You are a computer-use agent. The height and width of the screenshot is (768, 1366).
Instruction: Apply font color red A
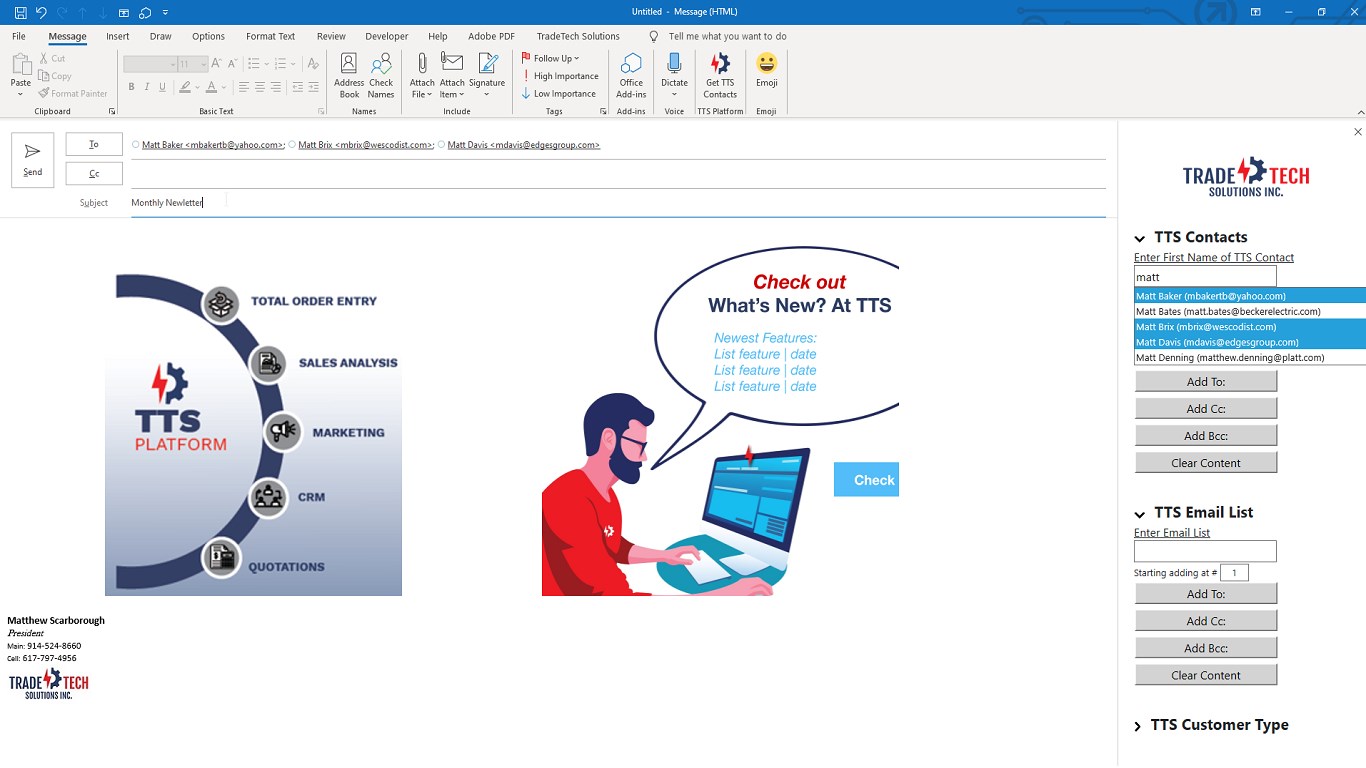(x=212, y=87)
